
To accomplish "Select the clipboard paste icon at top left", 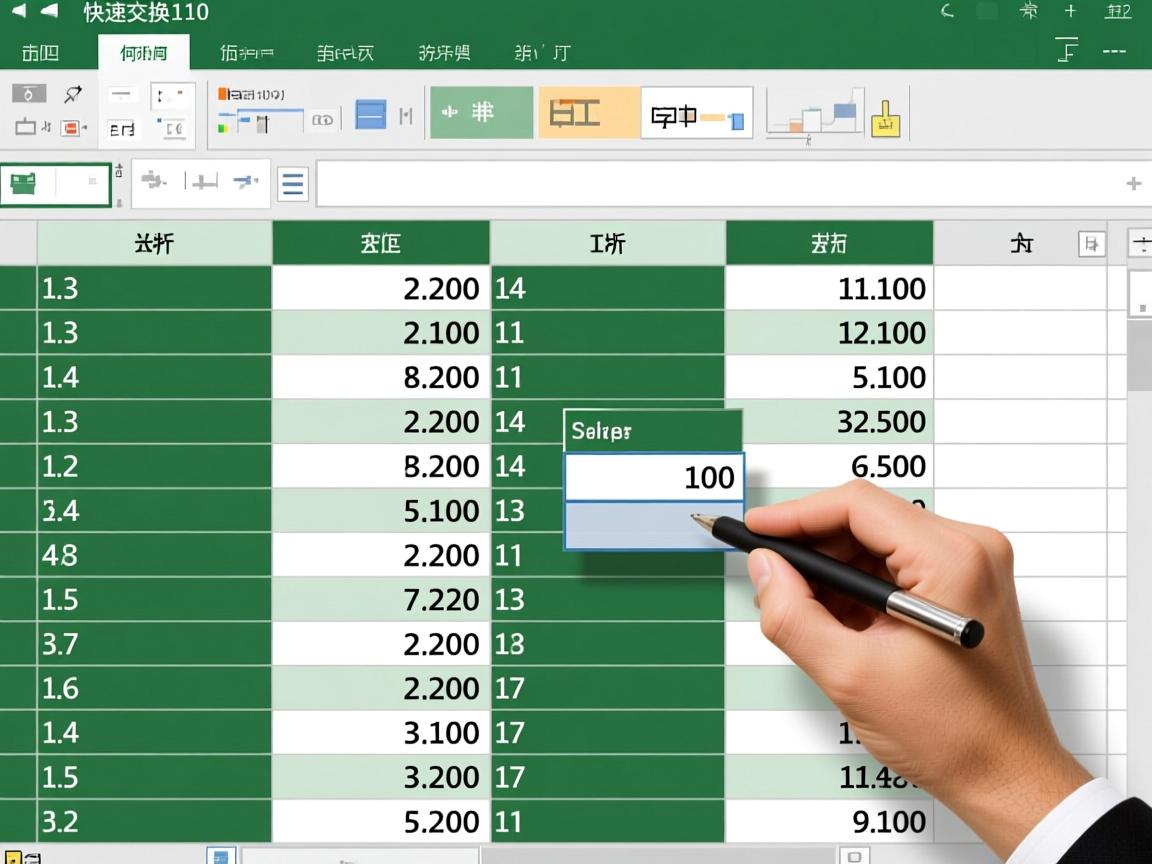I will (x=27, y=93).
